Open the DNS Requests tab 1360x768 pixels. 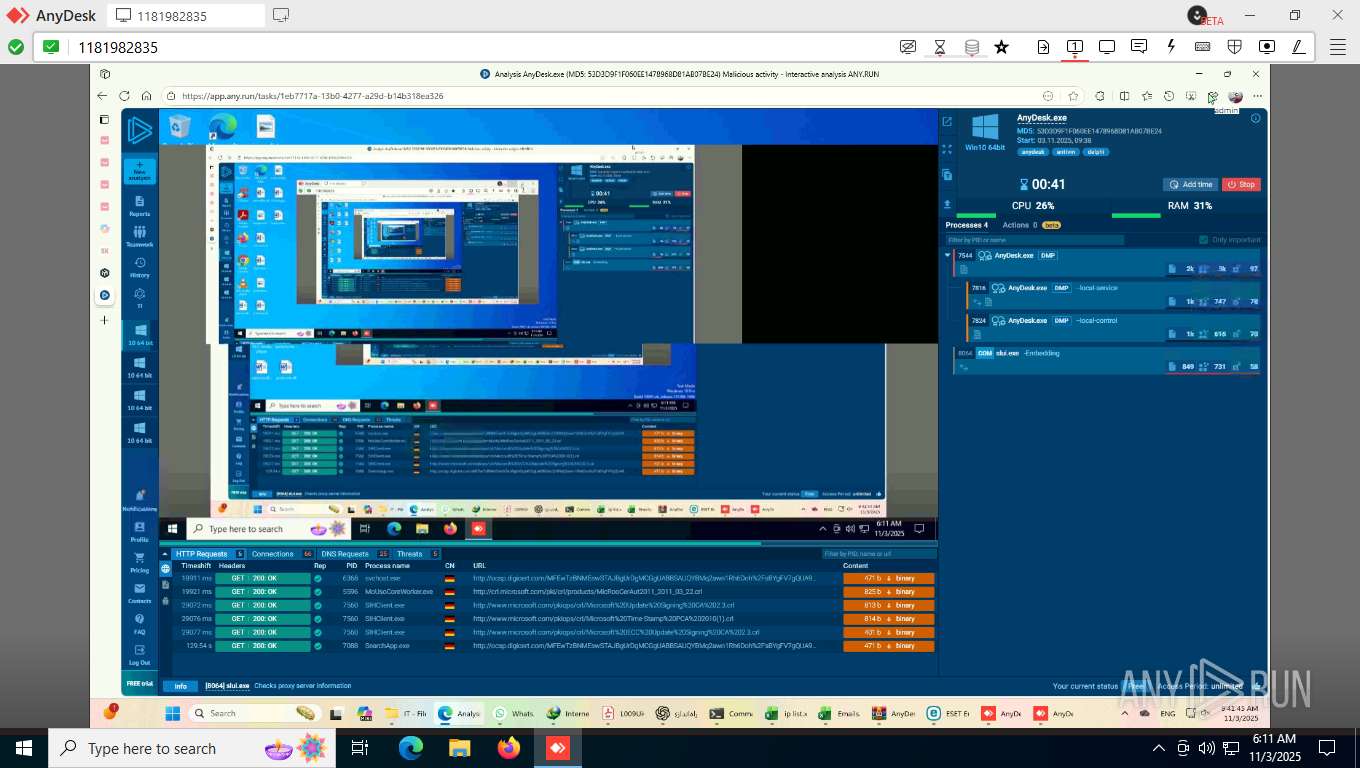(354, 554)
